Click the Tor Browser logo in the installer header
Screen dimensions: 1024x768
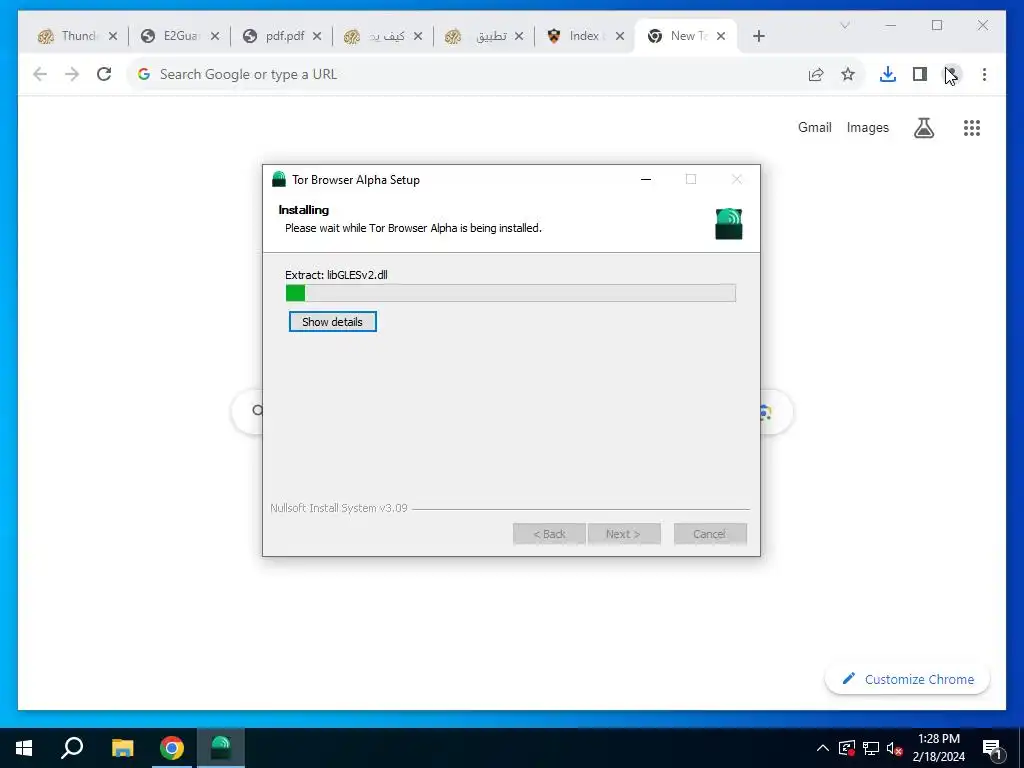pos(728,224)
